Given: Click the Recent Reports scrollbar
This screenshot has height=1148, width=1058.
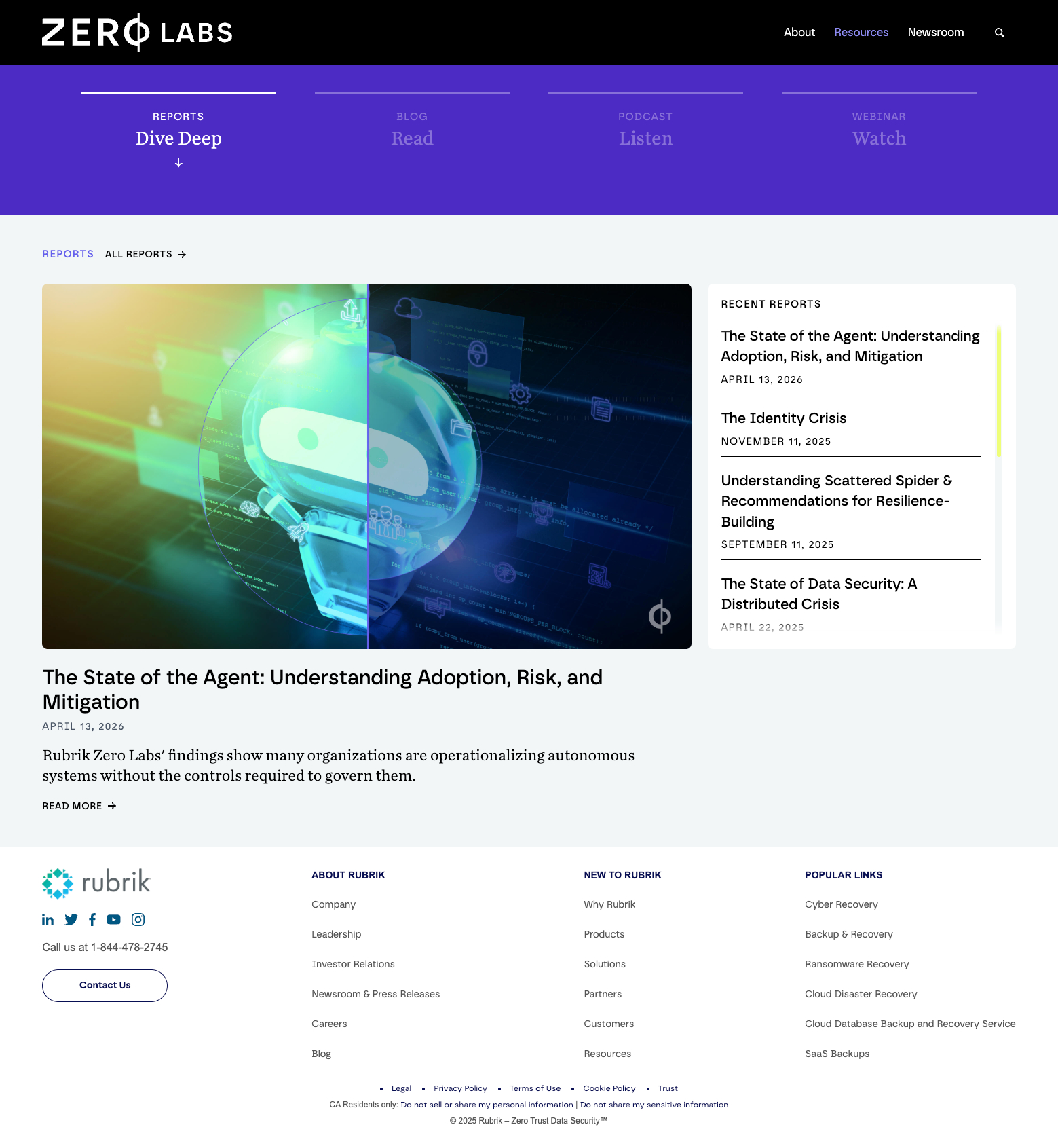Looking at the screenshot, I should click(998, 392).
